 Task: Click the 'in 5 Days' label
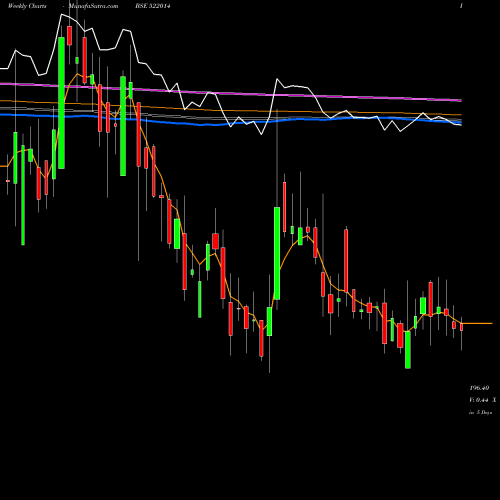point(480,412)
